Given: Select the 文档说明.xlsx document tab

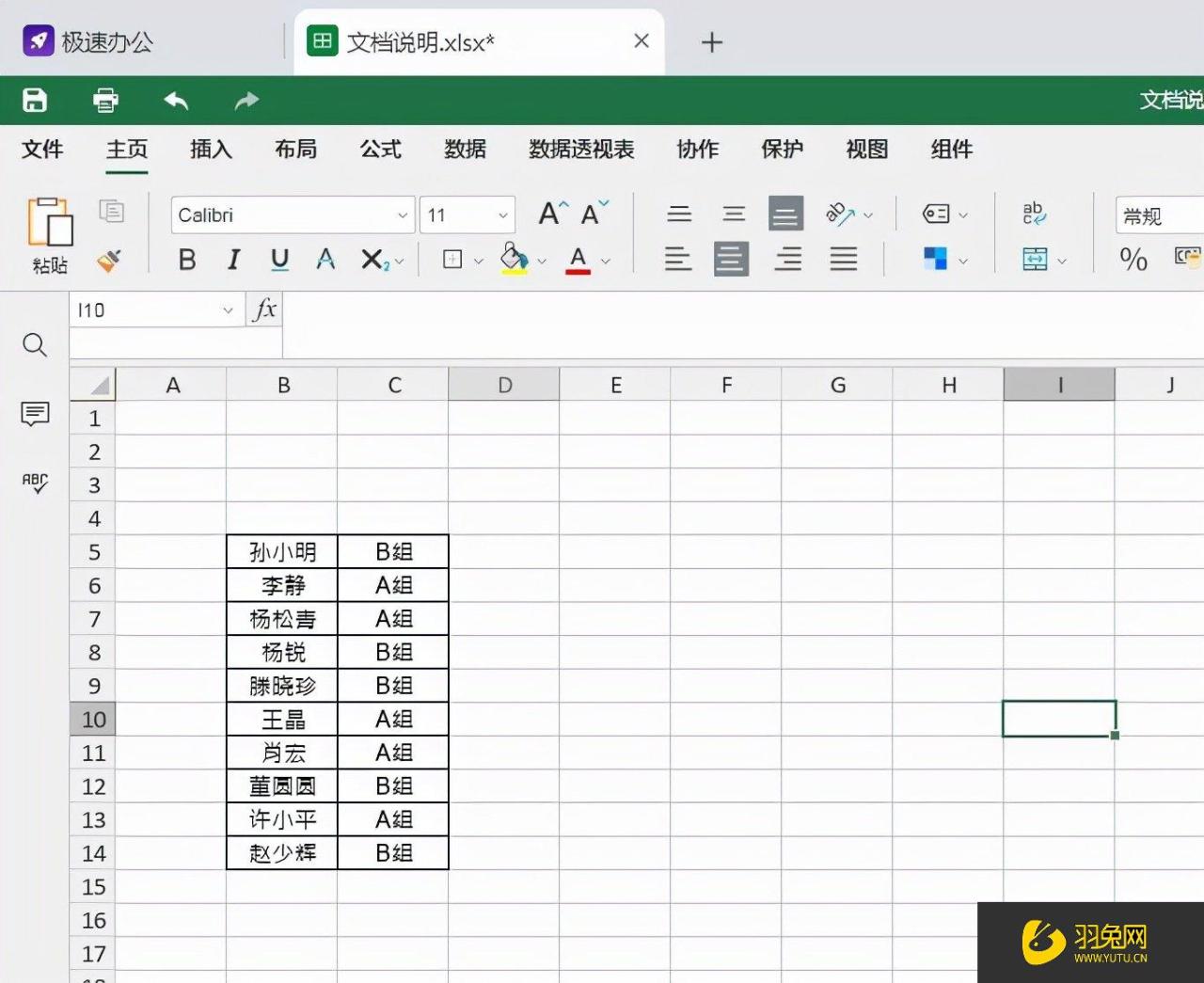Looking at the screenshot, I should tap(480, 42).
